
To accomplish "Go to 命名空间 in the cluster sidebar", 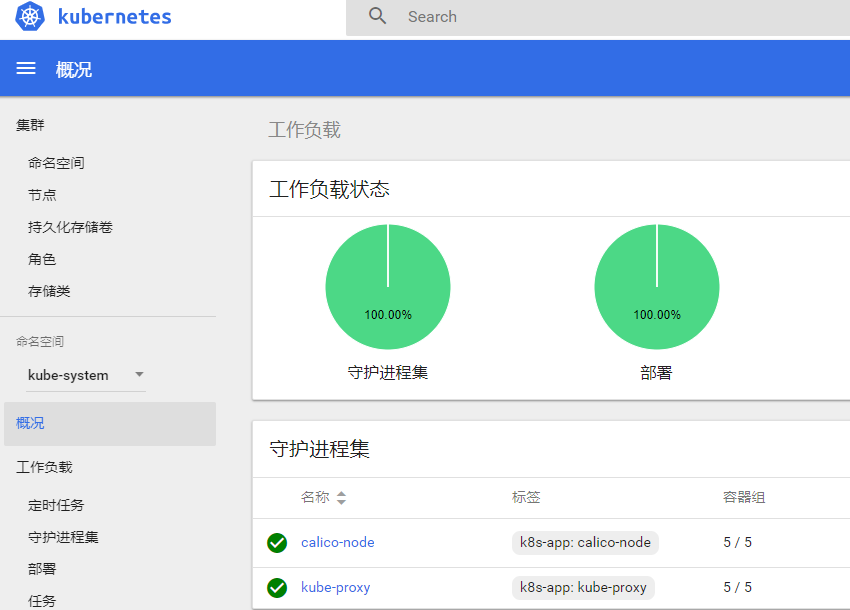I will tap(56, 163).
